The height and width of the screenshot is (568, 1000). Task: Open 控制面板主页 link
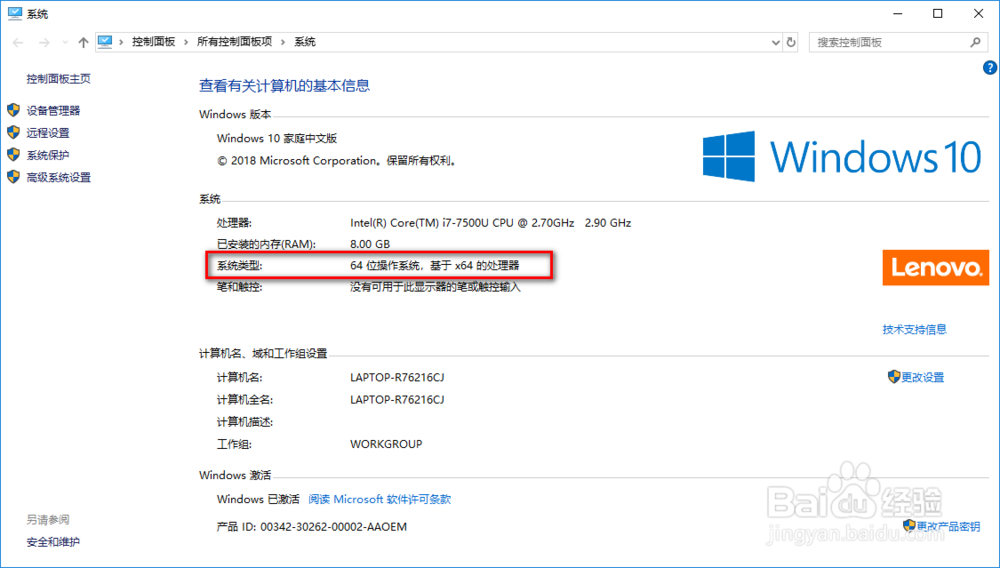(59, 79)
